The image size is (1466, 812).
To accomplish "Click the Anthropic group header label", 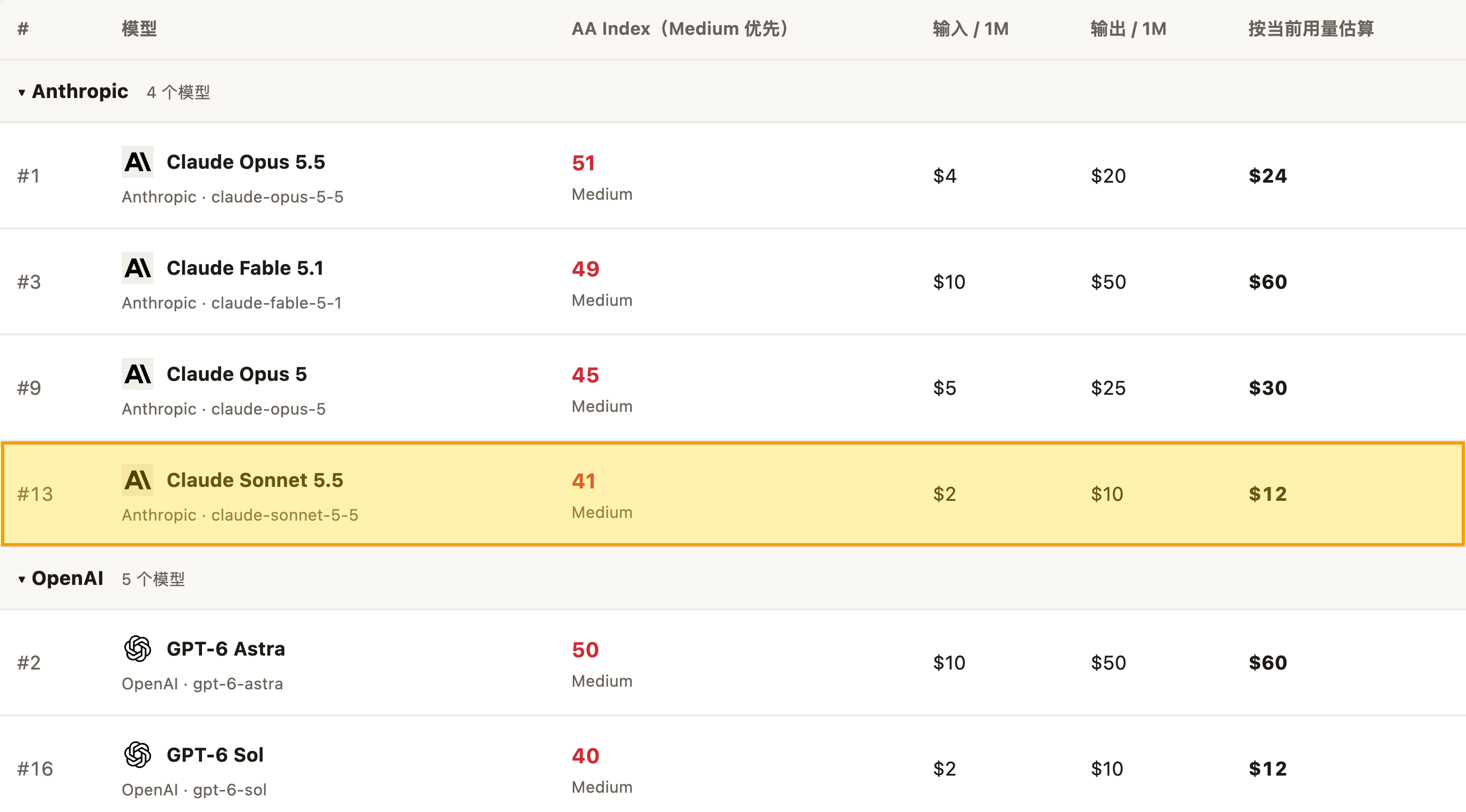I will coord(80,91).
